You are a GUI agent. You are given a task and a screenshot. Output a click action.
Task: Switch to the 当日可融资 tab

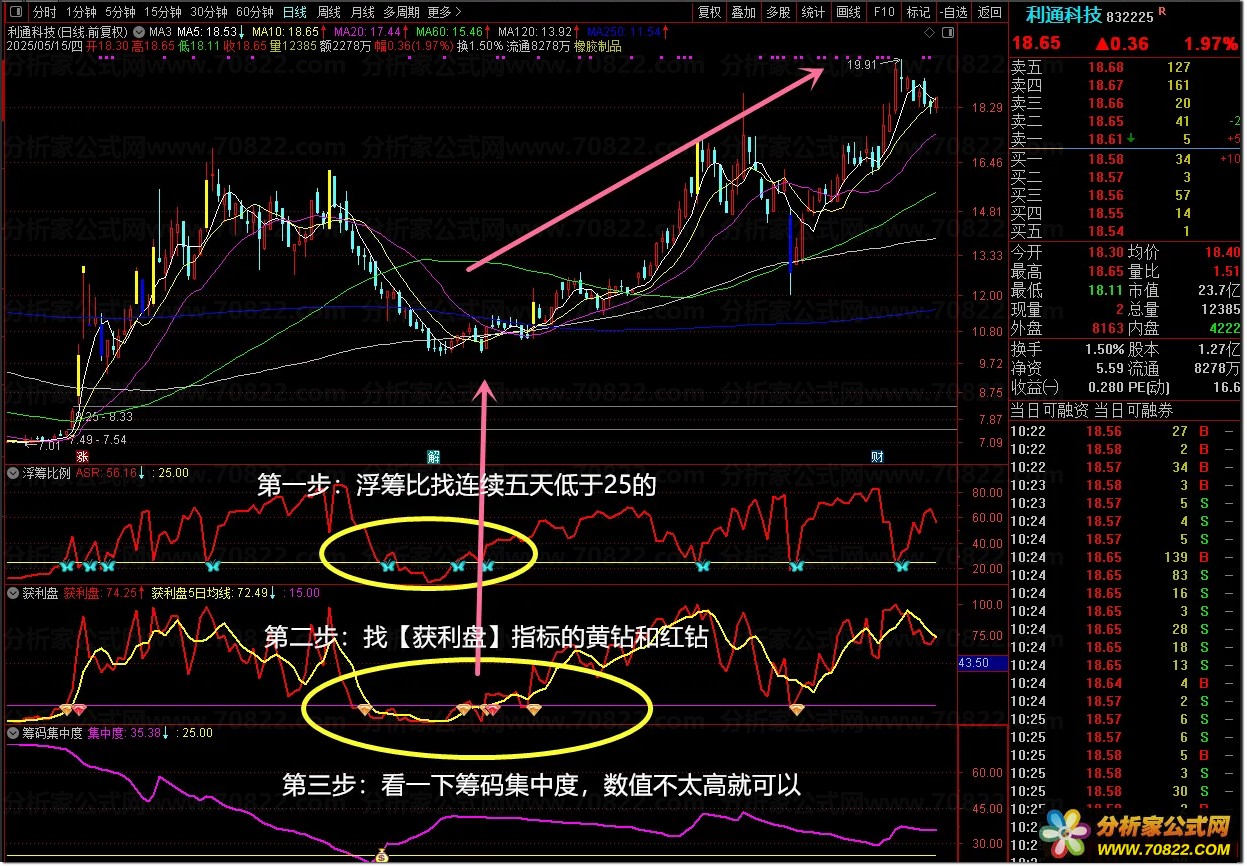point(1051,411)
